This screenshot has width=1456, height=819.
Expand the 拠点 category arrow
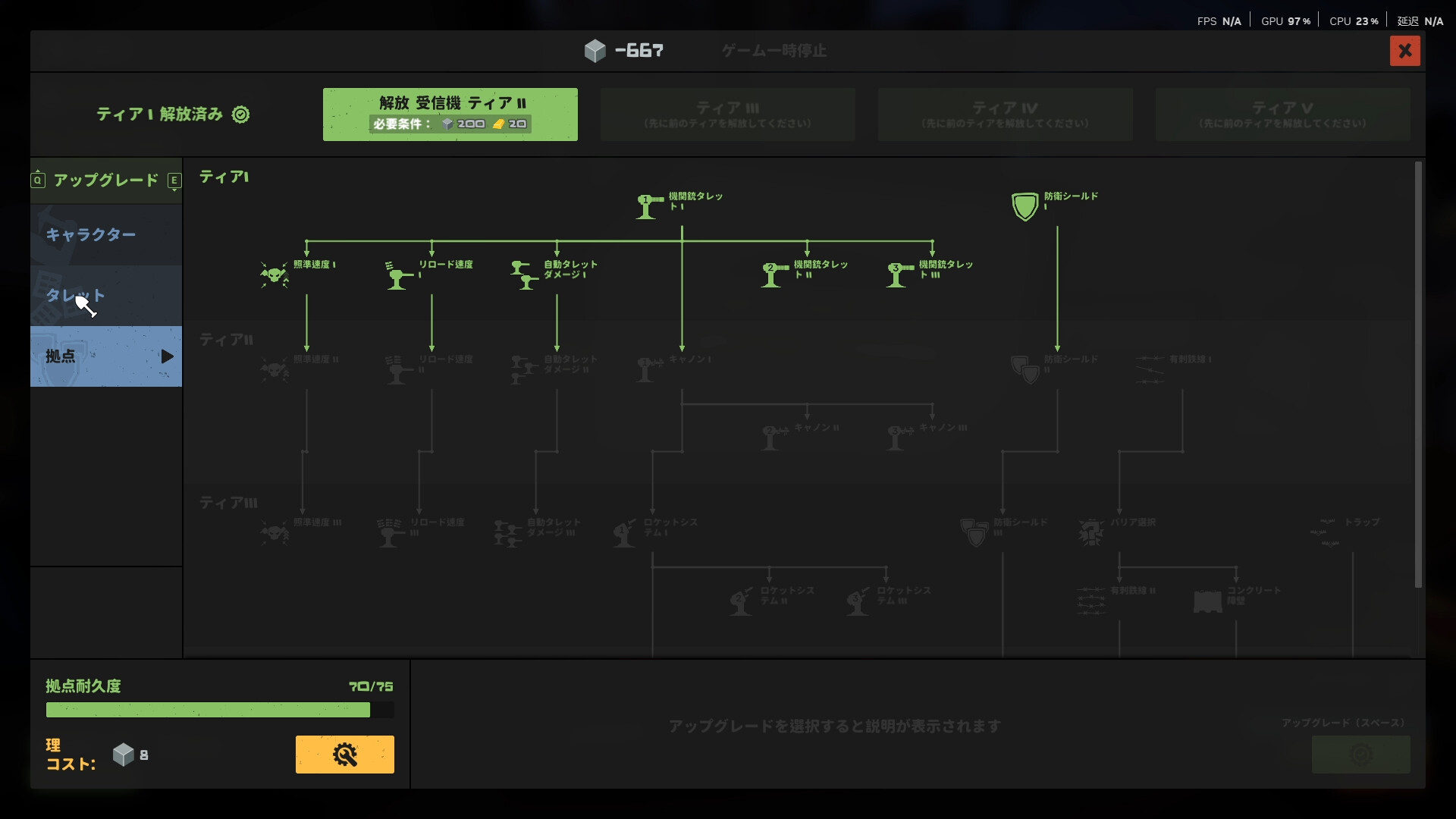tap(167, 356)
